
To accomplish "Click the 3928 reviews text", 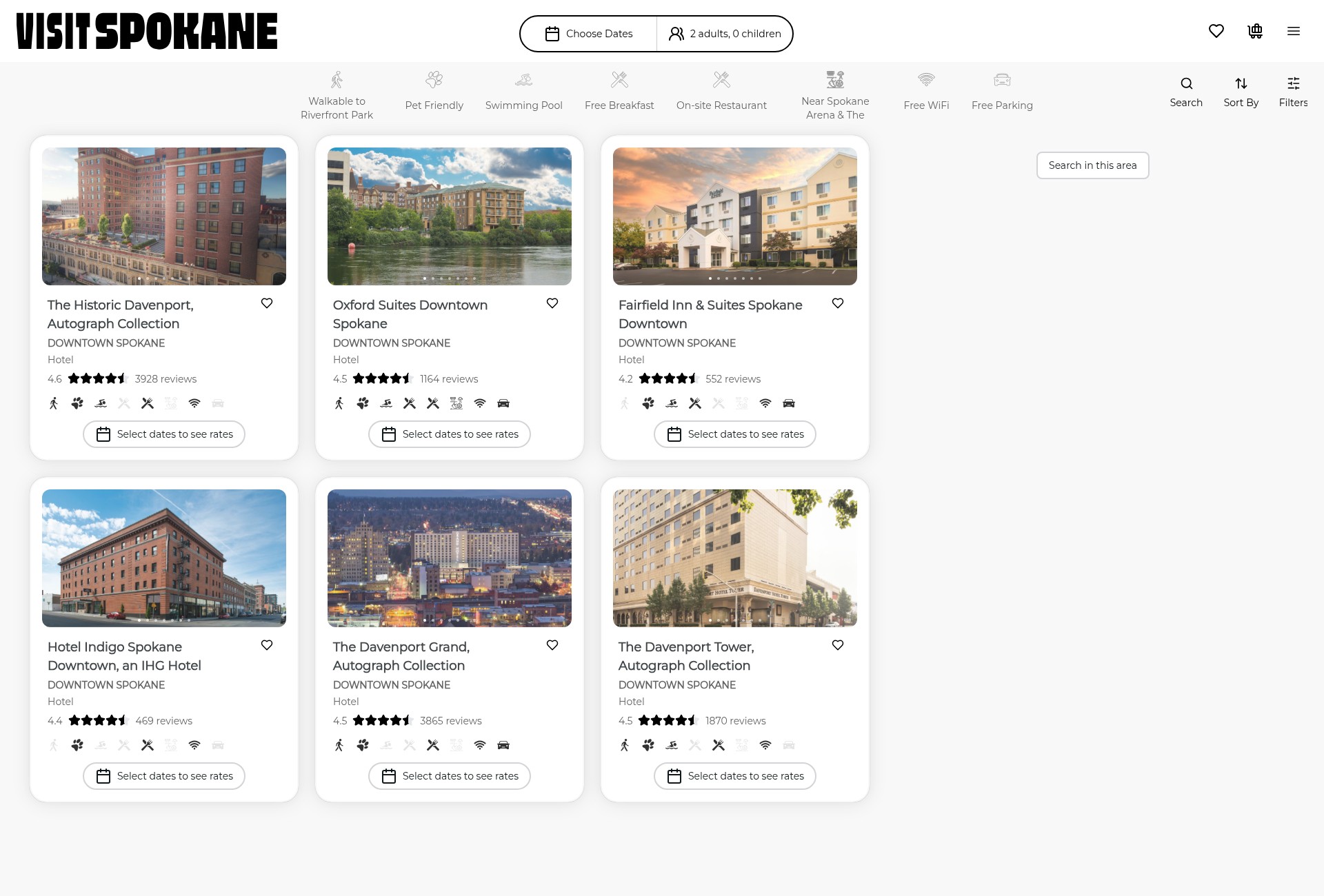I will 165,379.
